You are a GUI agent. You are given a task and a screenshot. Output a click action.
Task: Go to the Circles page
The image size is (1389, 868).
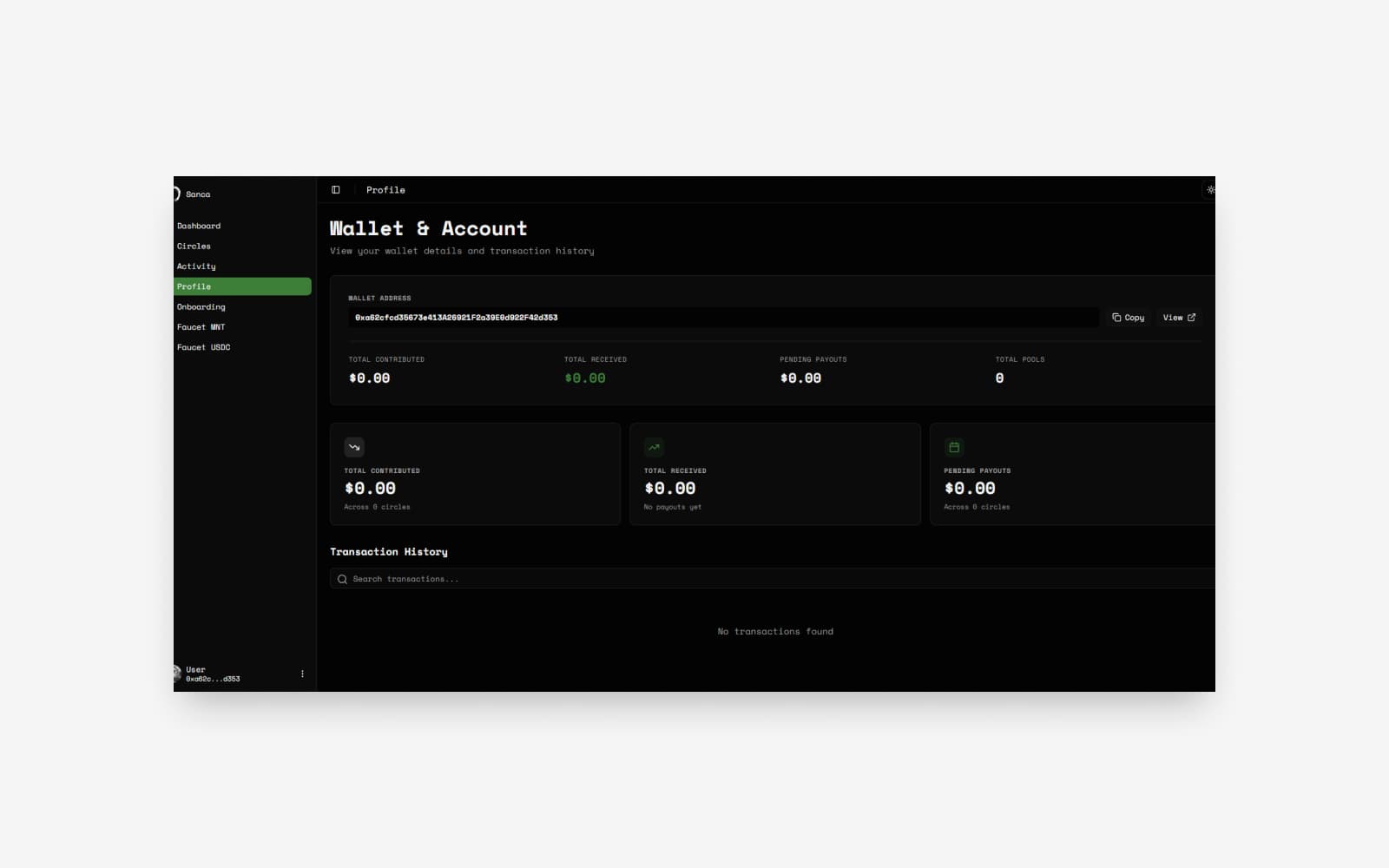pos(194,247)
